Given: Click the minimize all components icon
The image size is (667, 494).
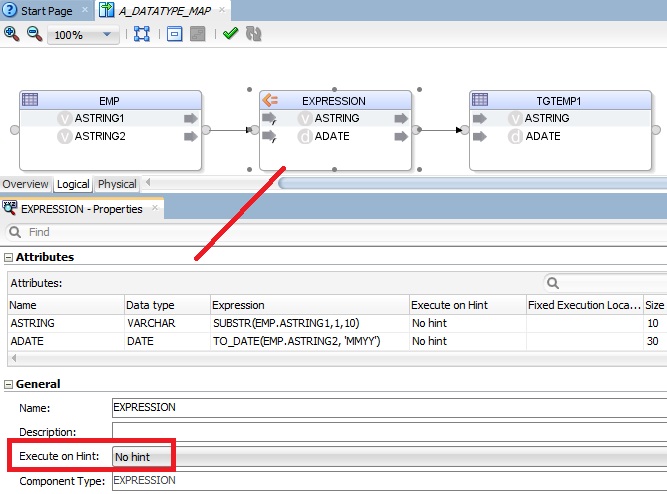Looking at the screenshot, I should pyautogui.click(x=174, y=34).
